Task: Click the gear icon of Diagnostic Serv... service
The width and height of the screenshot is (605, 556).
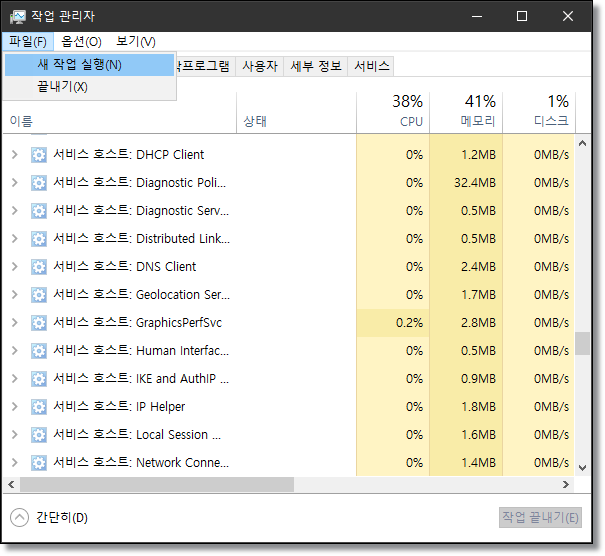Action: (39, 211)
